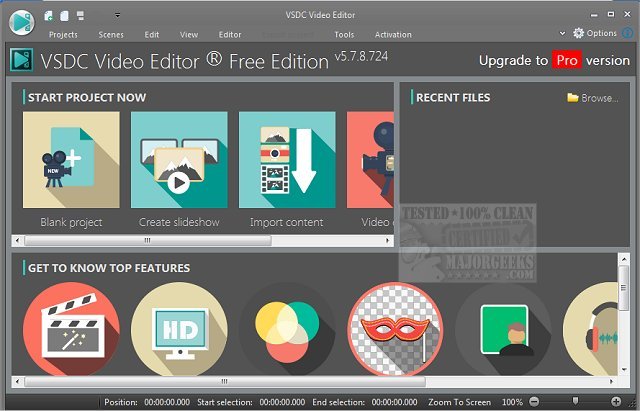Choose the Create slideshow tile
This screenshot has width=640, height=411.
pyautogui.click(x=179, y=160)
